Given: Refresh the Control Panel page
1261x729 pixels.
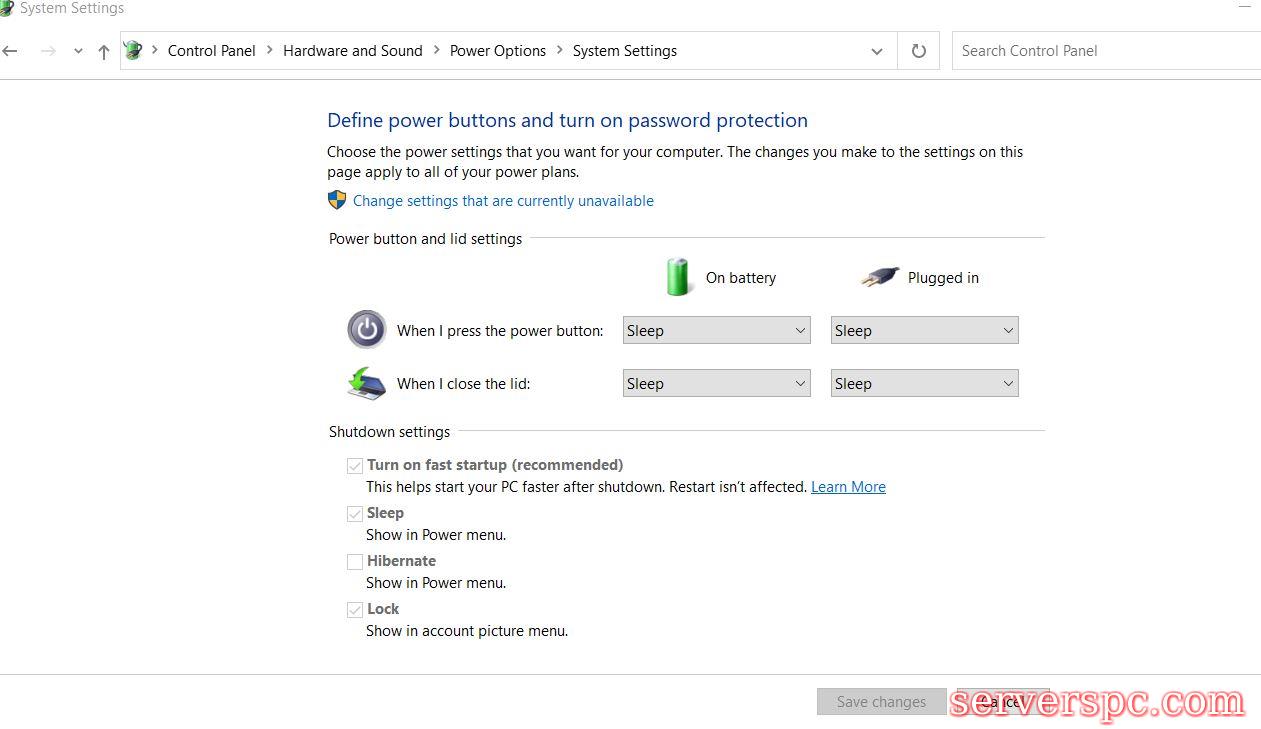Looking at the screenshot, I should [x=918, y=51].
